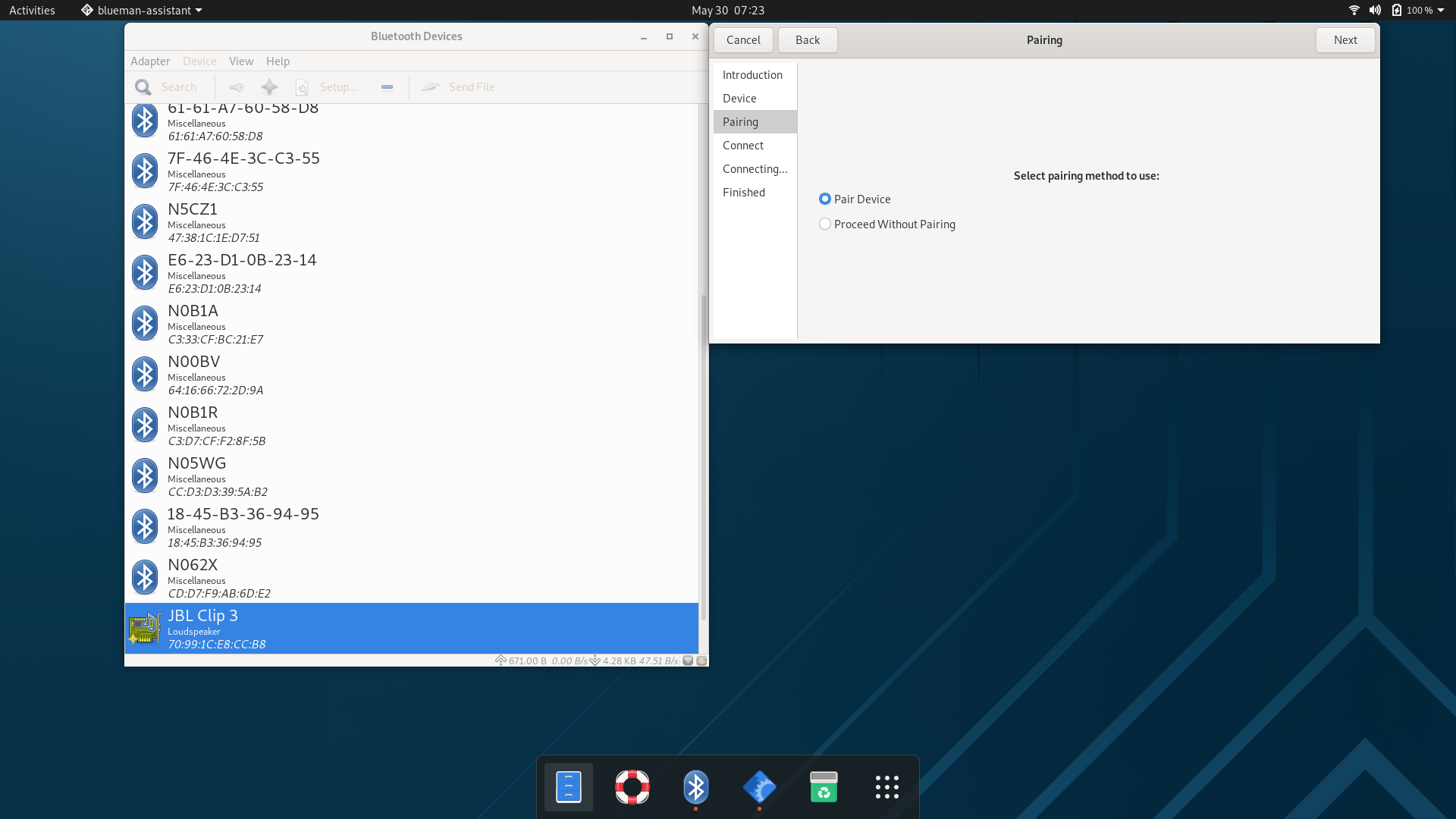The height and width of the screenshot is (819, 1456).
Task: Click the battery icon in the top bar
Action: coord(1397,10)
